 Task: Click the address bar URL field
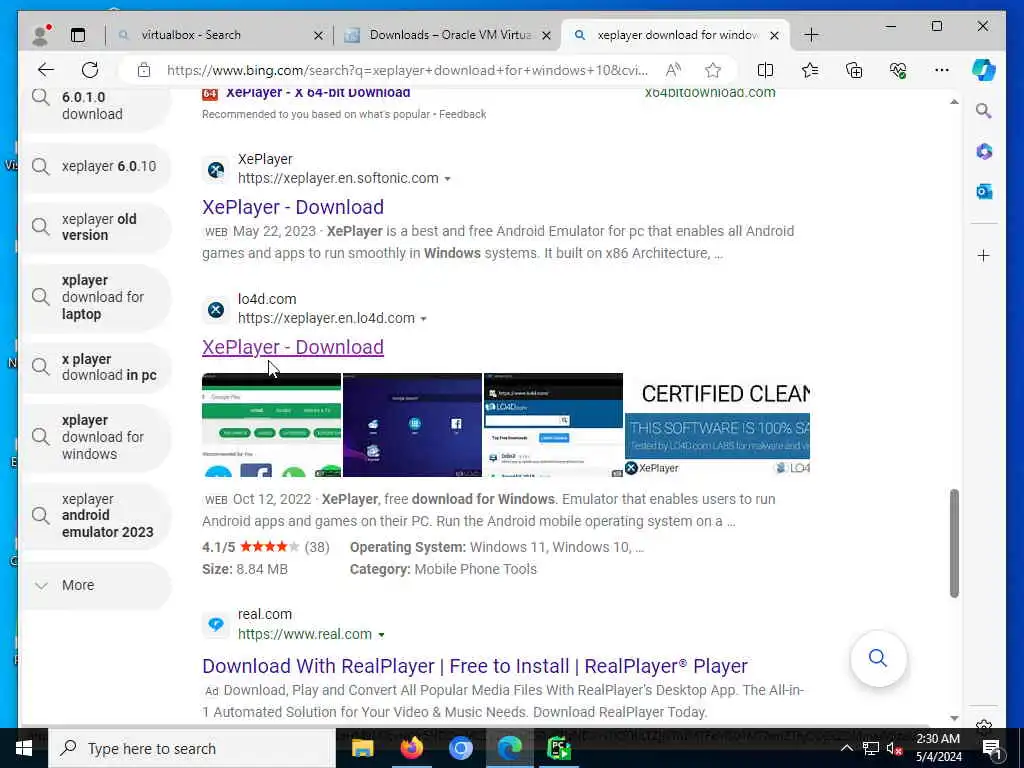coord(407,70)
